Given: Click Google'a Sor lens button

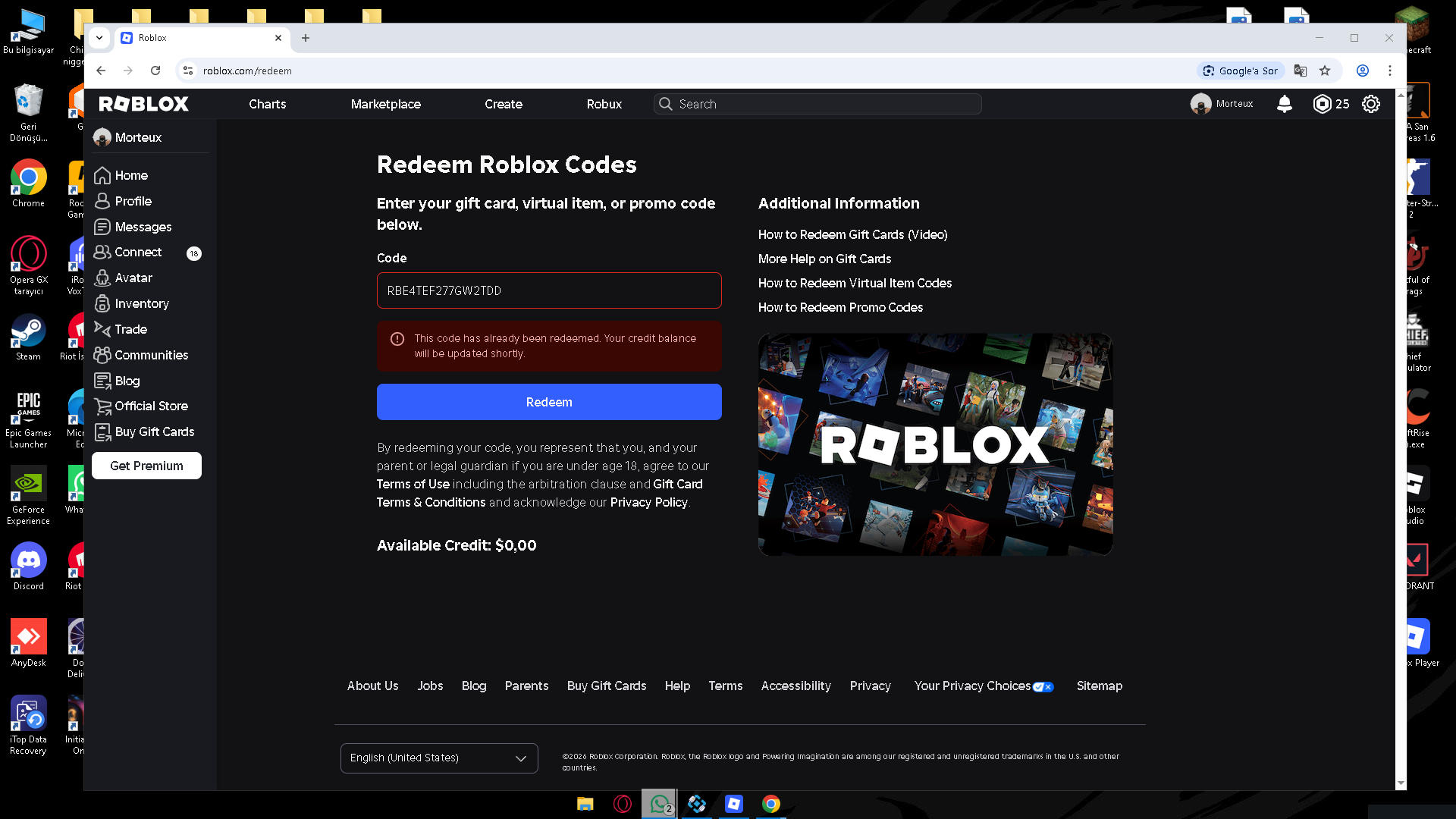Looking at the screenshot, I should pyautogui.click(x=1241, y=71).
